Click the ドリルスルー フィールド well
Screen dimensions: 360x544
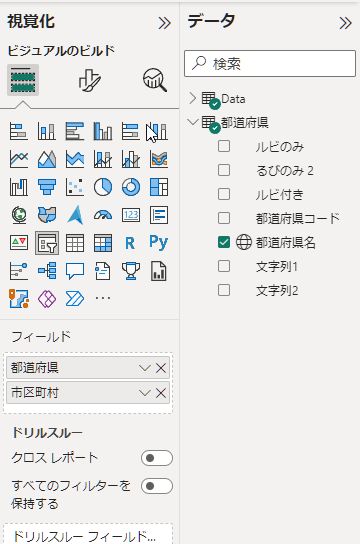[x=88, y=535]
